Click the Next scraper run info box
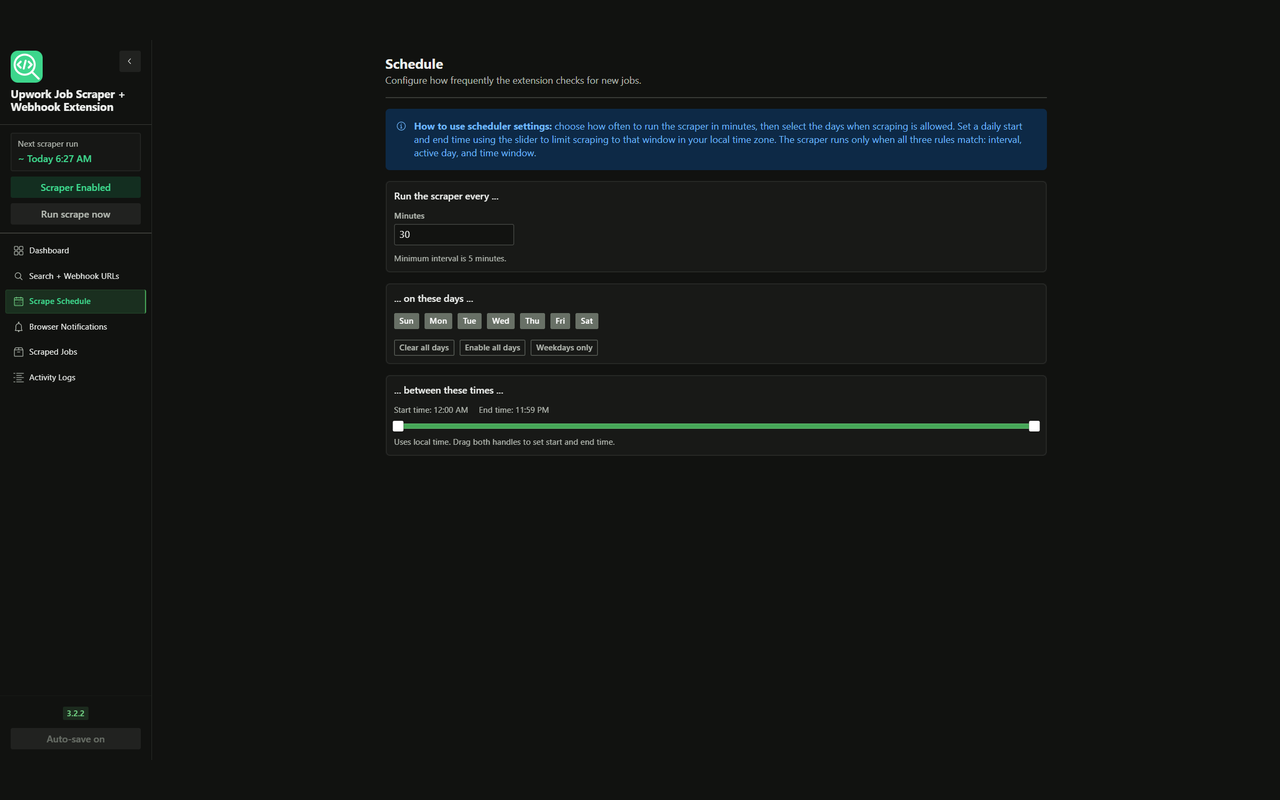The height and width of the screenshot is (800, 1280). pos(76,152)
